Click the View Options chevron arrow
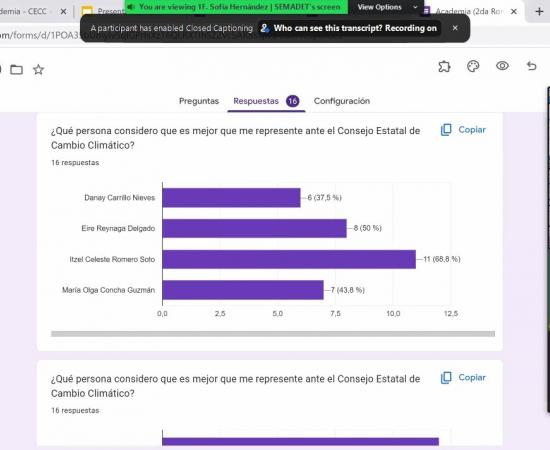Screen dimensions: 550x450 coord(415,7)
